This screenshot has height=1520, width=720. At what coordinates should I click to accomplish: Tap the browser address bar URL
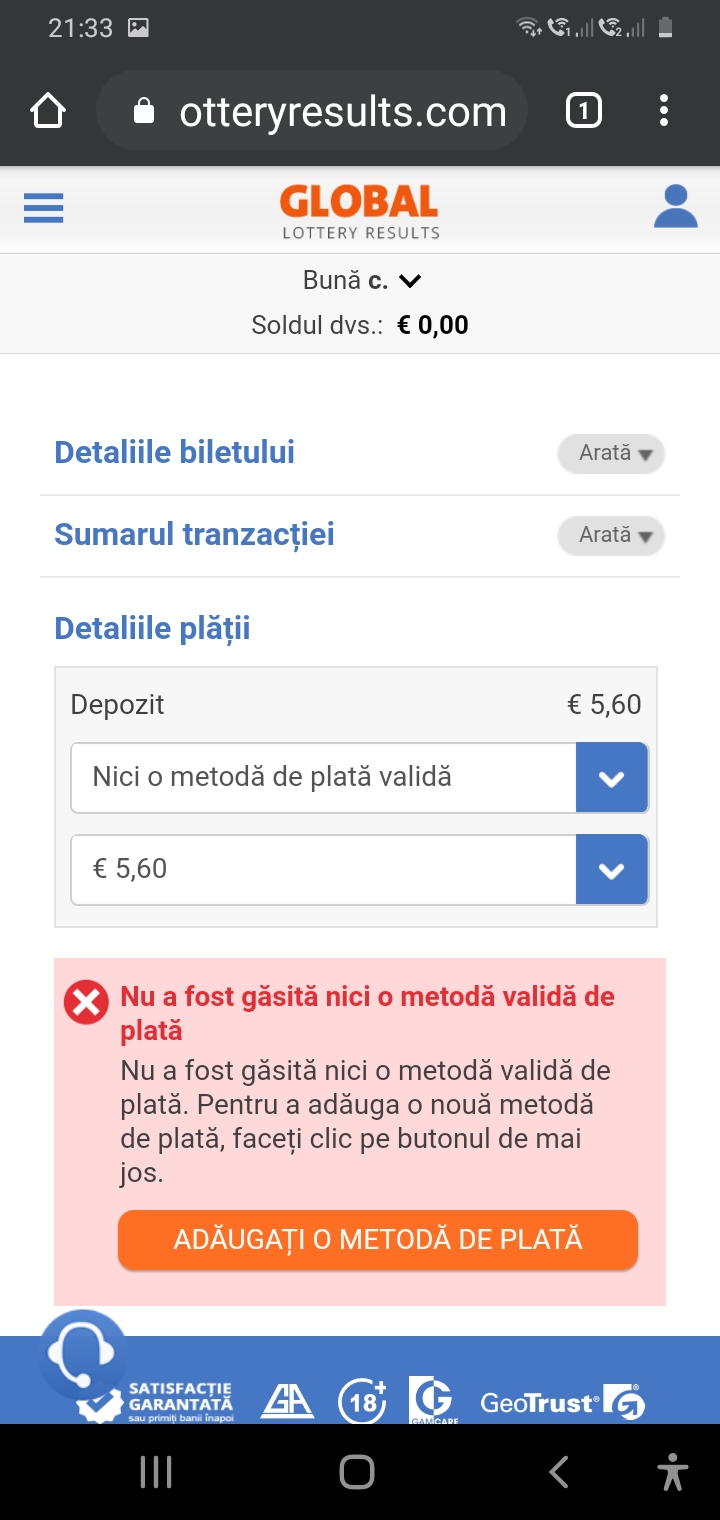pyautogui.click(x=343, y=112)
